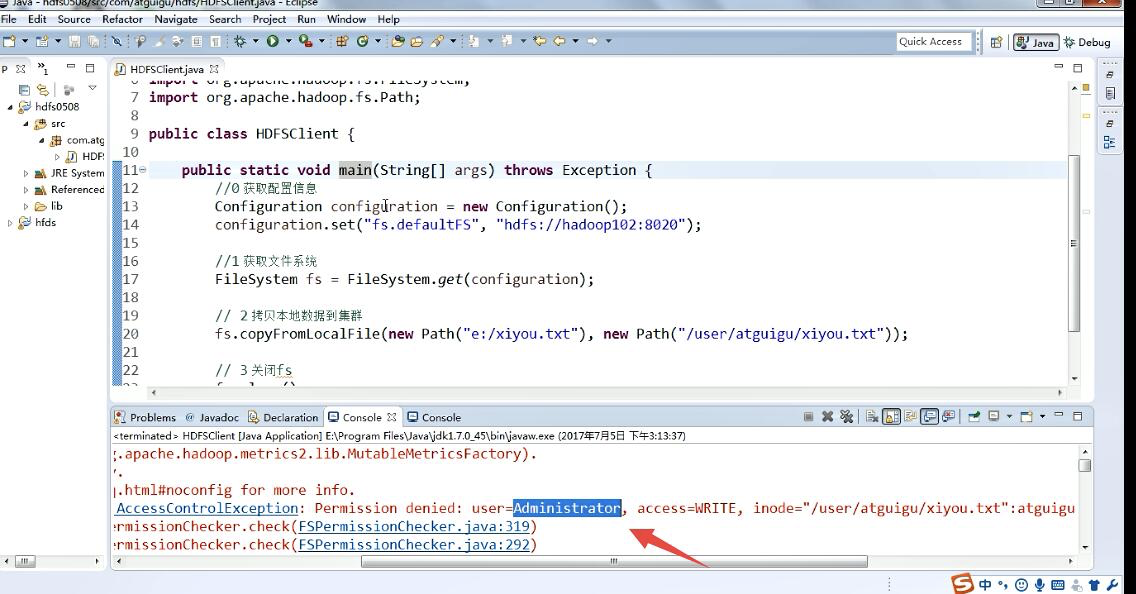Run the program with green play icon

pos(272,41)
